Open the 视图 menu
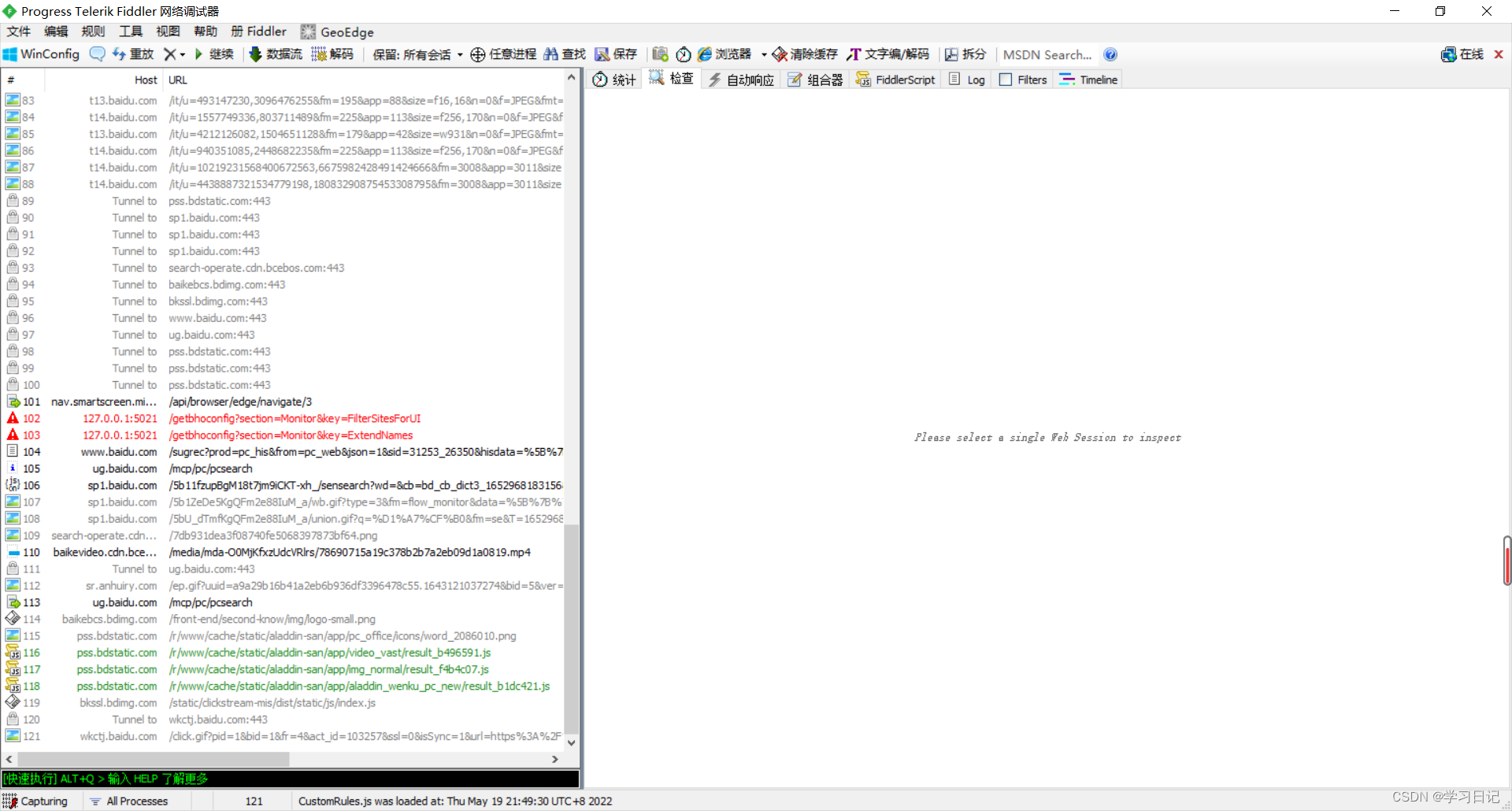 pos(168,31)
